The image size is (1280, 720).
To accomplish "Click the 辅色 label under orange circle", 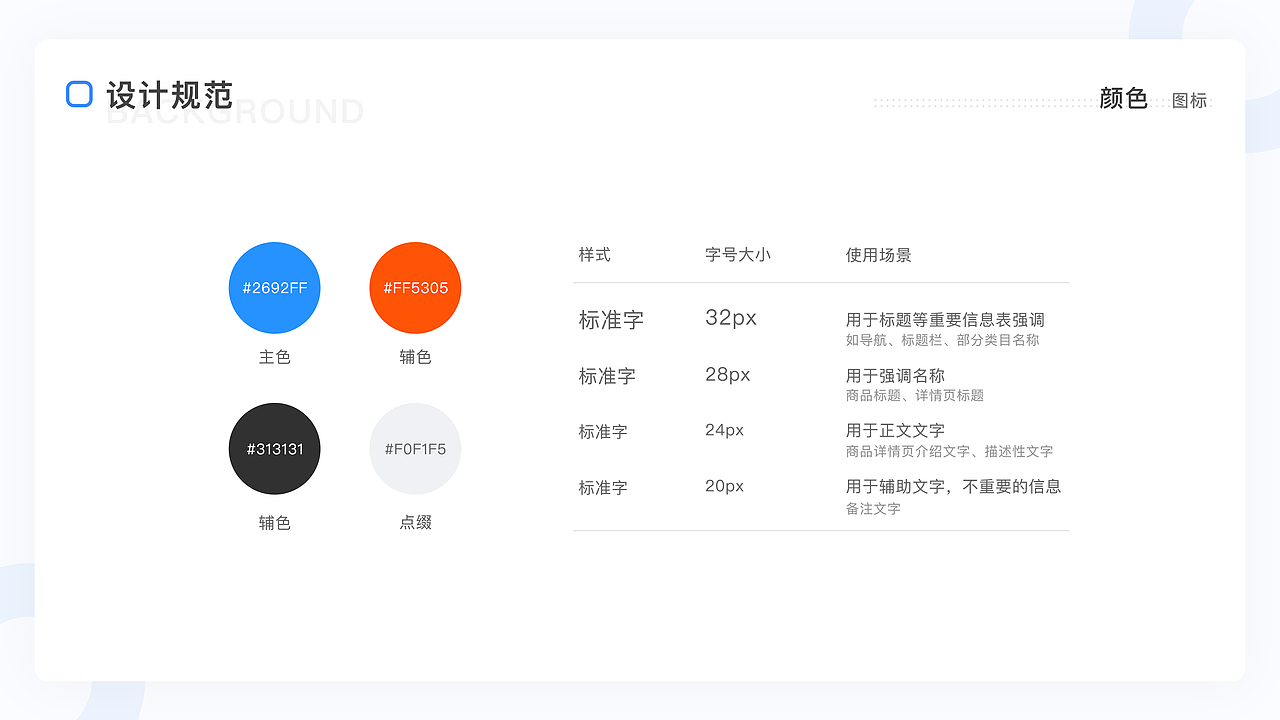I will pyautogui.click(x=415, y=356).
